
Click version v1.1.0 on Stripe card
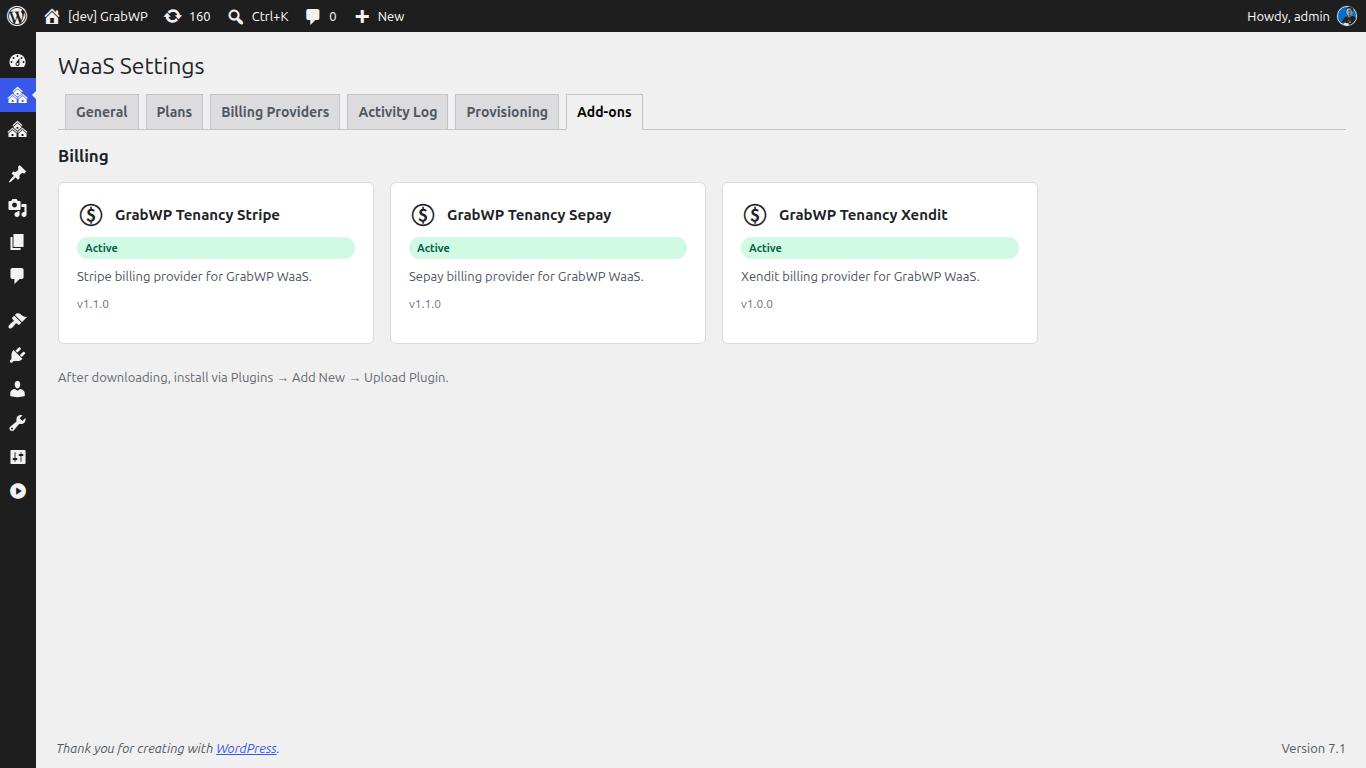(x=93, y=304)
